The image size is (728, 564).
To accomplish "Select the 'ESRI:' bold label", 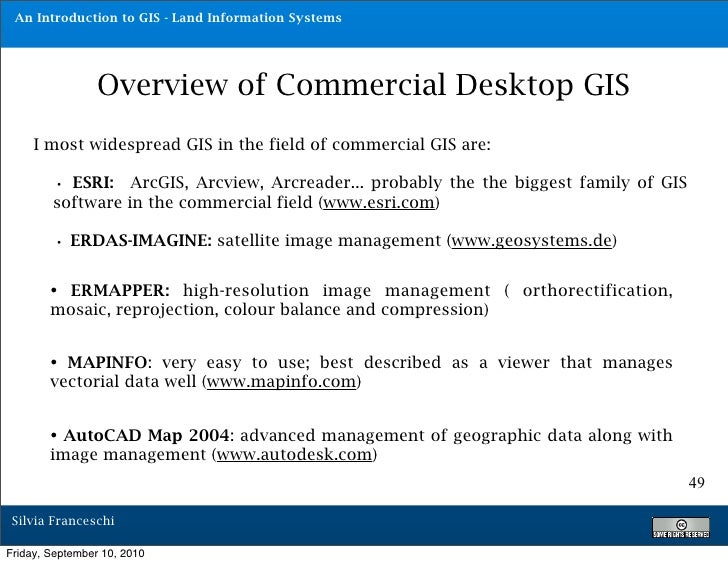I will click(93, 182).
